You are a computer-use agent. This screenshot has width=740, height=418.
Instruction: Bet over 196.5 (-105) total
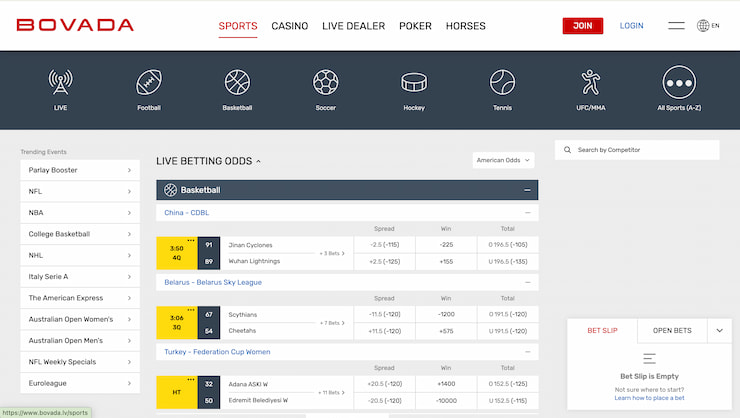tap(508, 245)
